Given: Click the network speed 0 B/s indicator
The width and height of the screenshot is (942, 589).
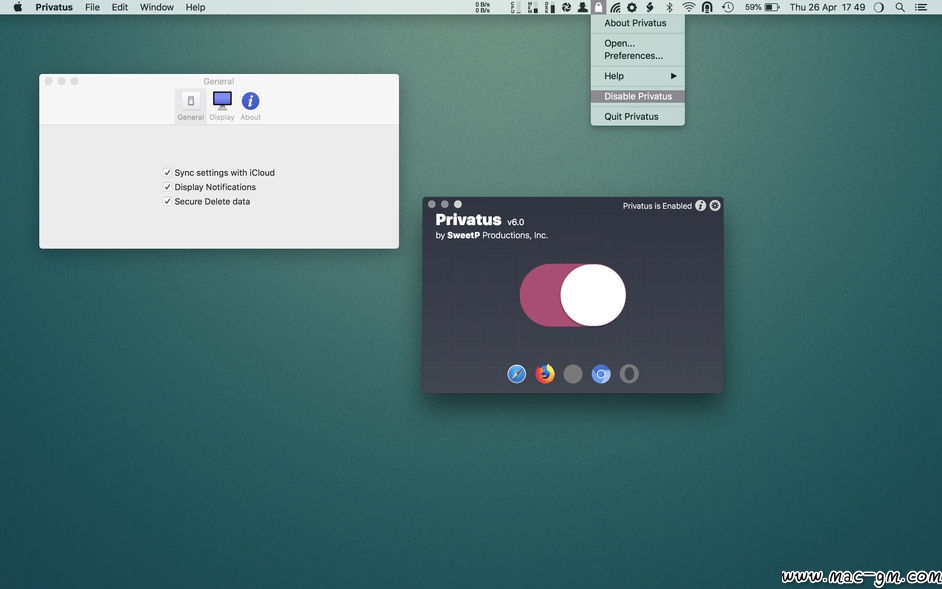Looking at the screenshot, I should click(x=482, y=7).
